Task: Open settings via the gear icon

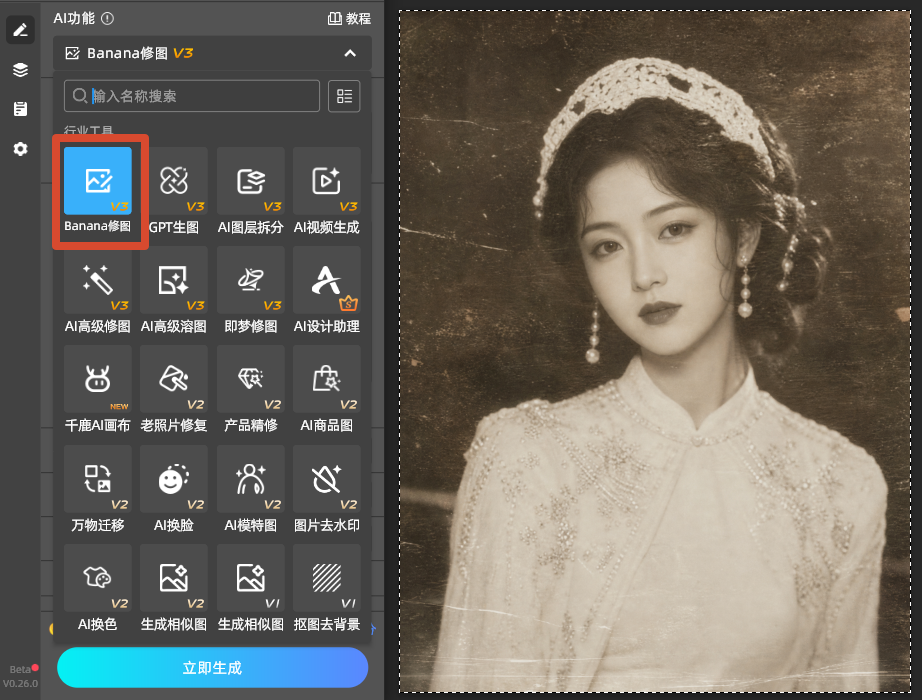Action: point(21,149)
